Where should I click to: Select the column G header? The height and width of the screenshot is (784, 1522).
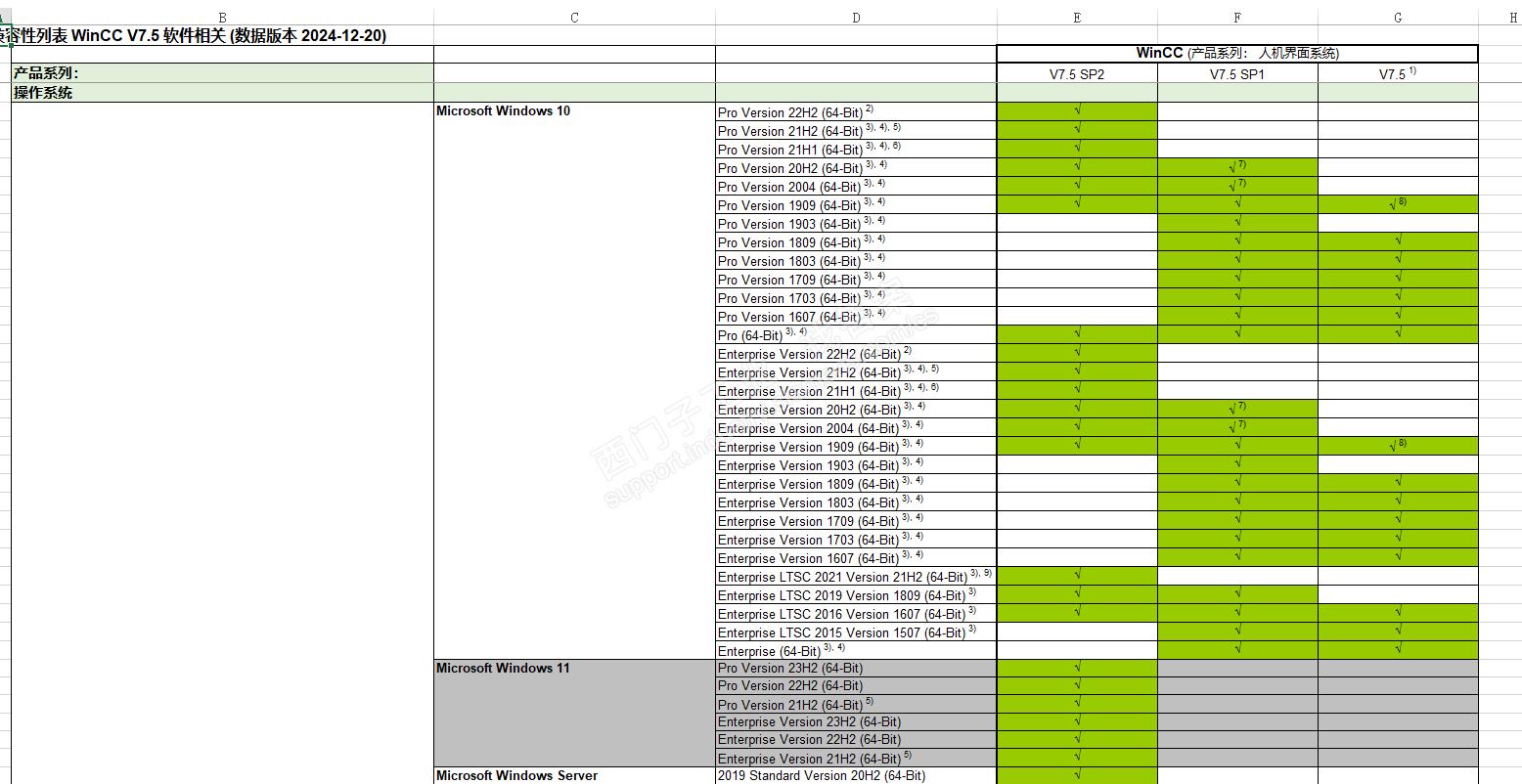(x=1398, y=18)
